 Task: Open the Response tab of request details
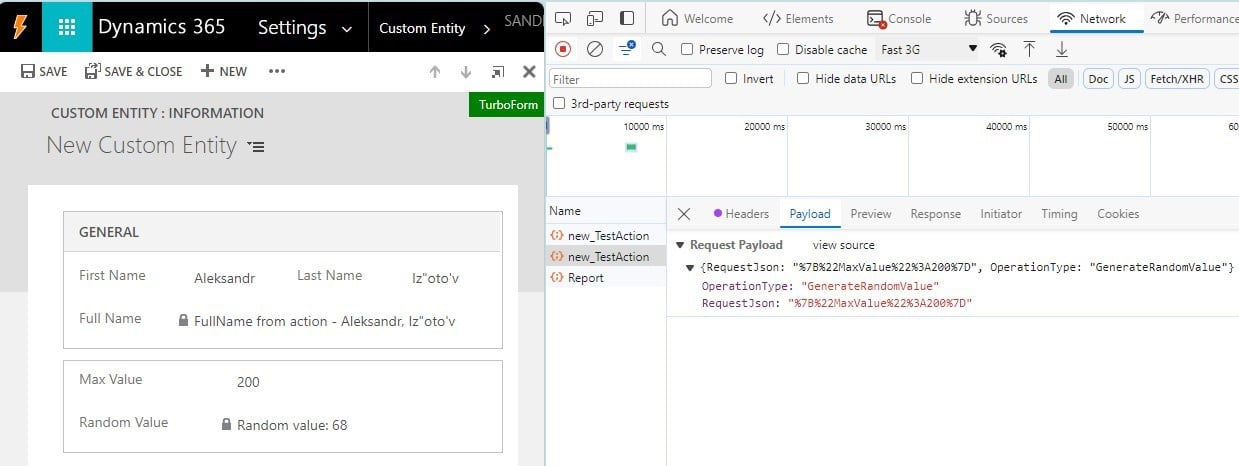(935, 214)
